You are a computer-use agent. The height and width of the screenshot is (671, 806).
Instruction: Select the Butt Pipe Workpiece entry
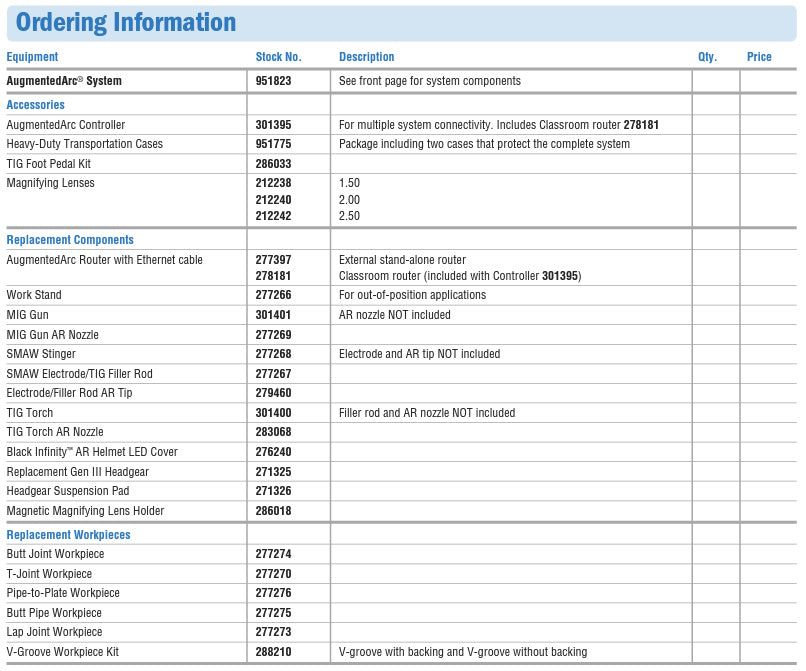click(x=54, y=613)
